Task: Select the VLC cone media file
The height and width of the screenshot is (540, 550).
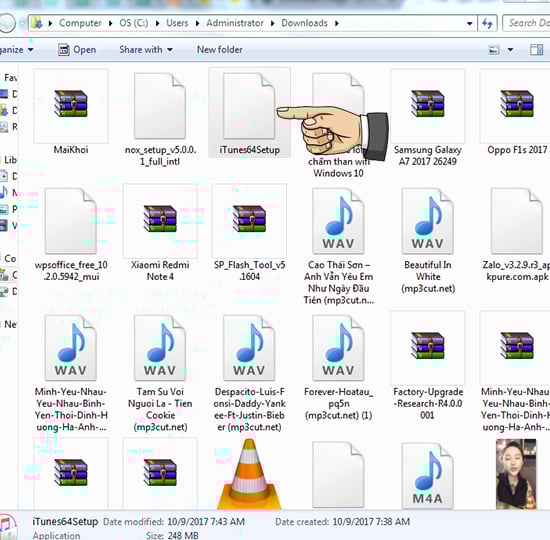Action: (x=249, y=474)
